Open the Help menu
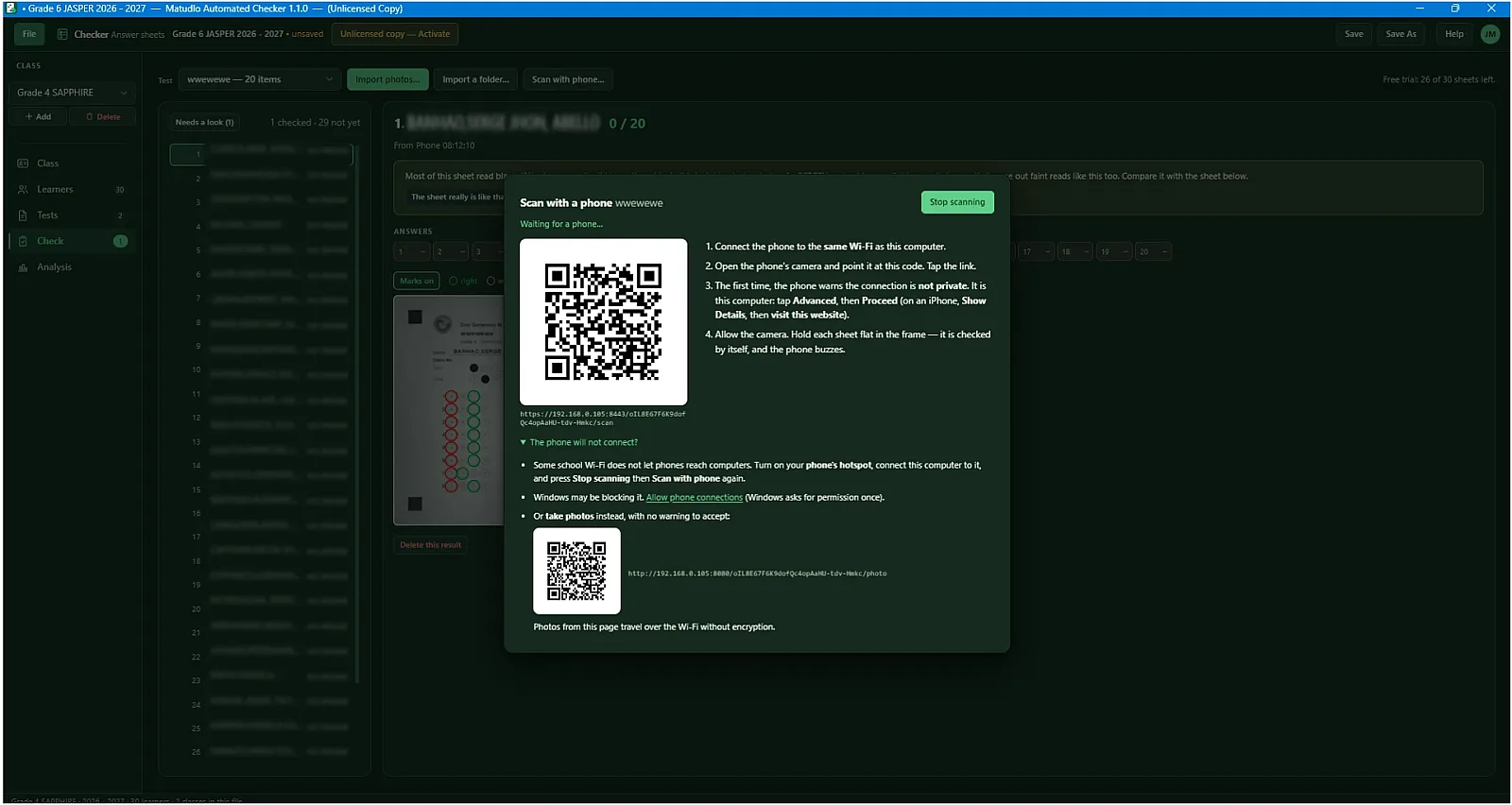 click(1454, 34)
